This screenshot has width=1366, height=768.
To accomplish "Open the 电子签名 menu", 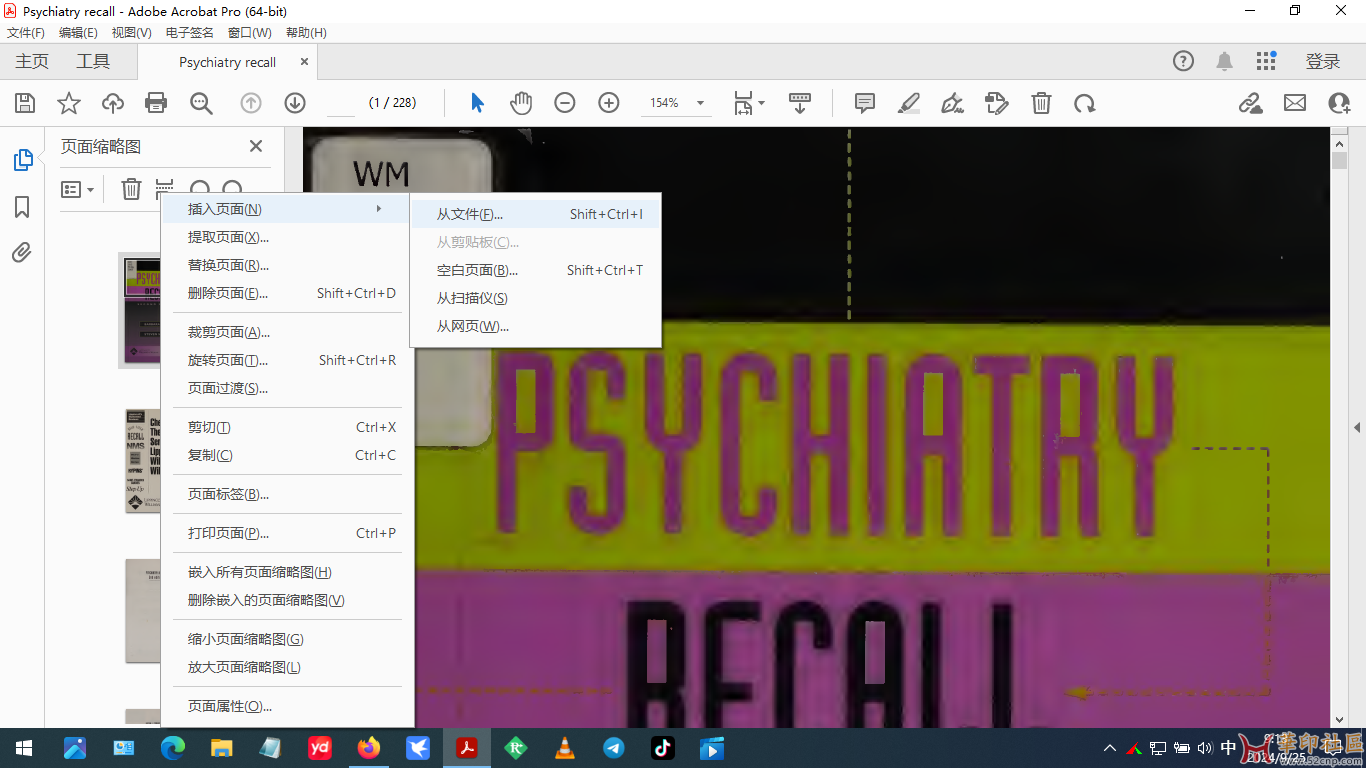I will tap(190, 32).
